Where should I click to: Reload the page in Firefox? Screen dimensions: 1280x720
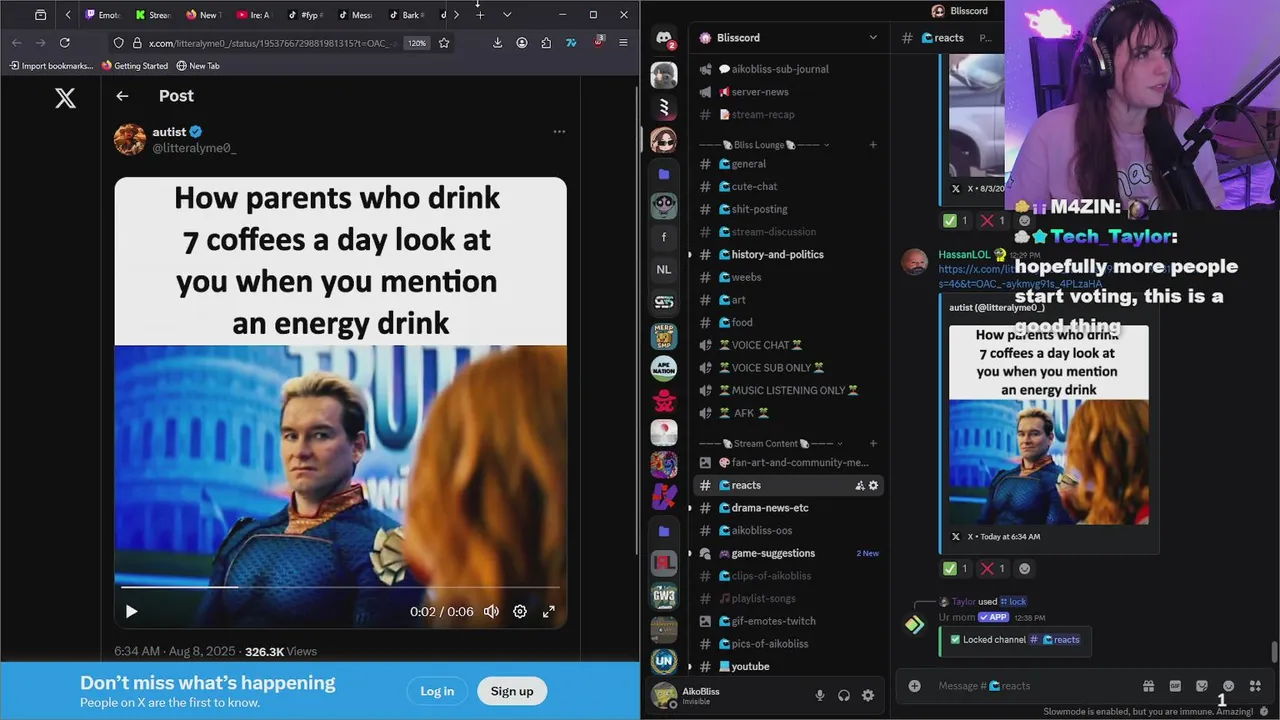(64, 43)
